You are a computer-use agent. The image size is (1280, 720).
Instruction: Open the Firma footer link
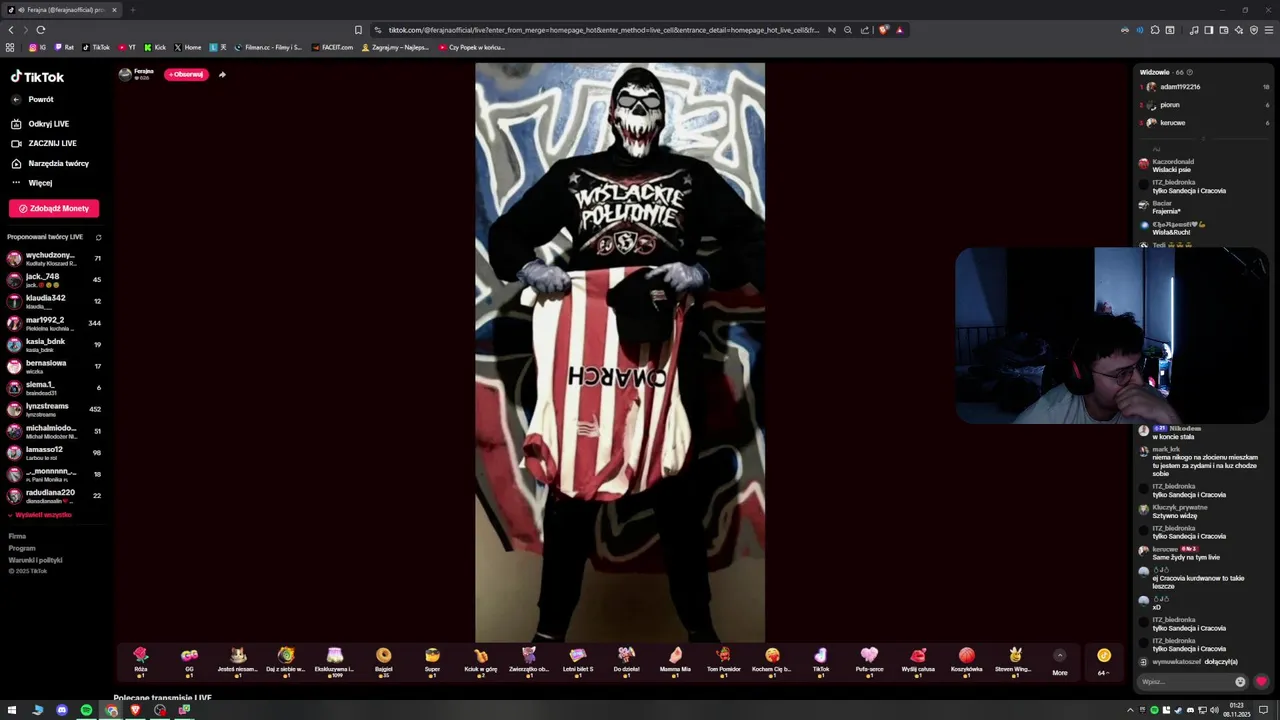17,537
